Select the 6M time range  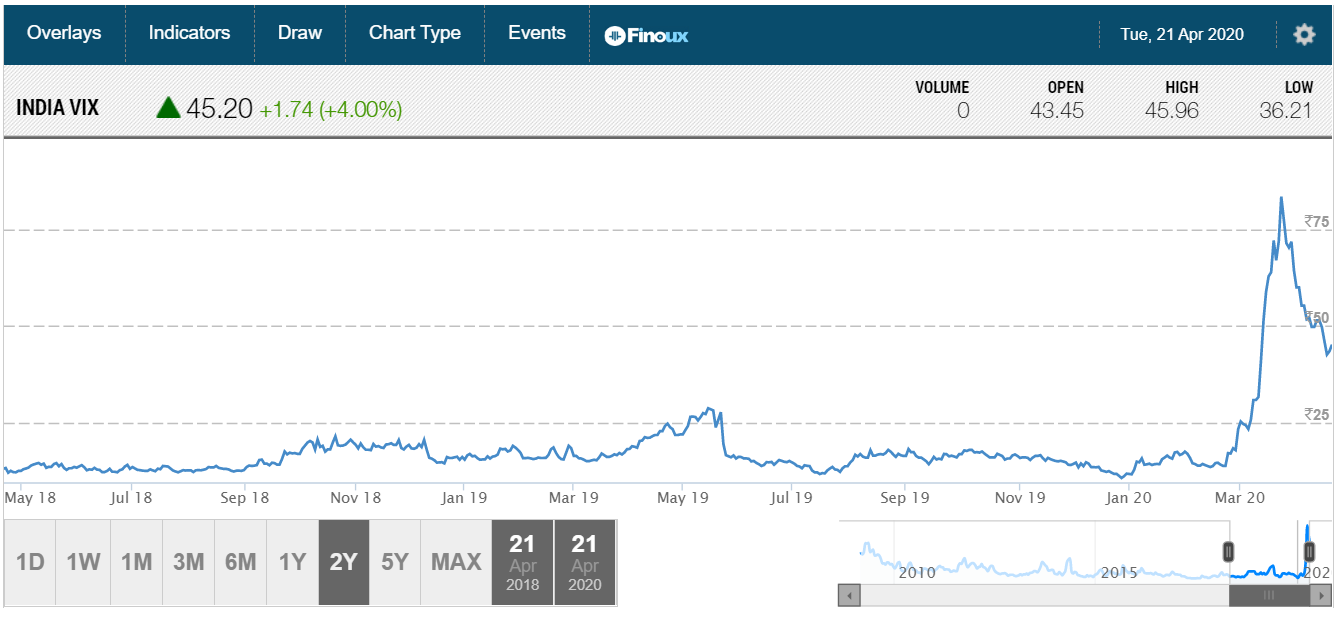[240, 562]
